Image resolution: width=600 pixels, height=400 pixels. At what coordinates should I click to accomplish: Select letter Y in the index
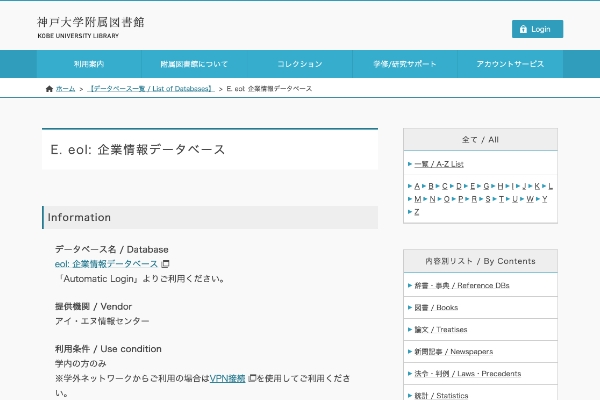click(x=545, y=199)
